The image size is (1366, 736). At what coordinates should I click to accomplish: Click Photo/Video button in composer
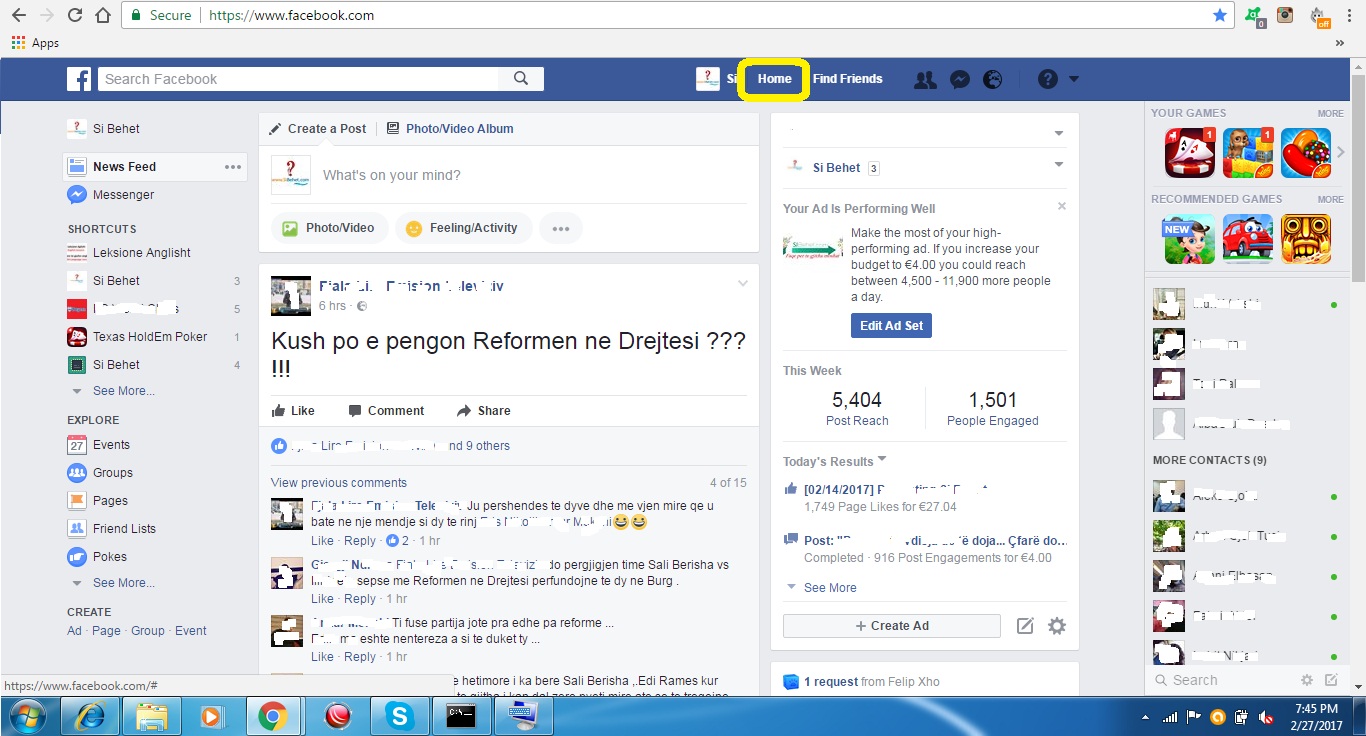(328, 228)
